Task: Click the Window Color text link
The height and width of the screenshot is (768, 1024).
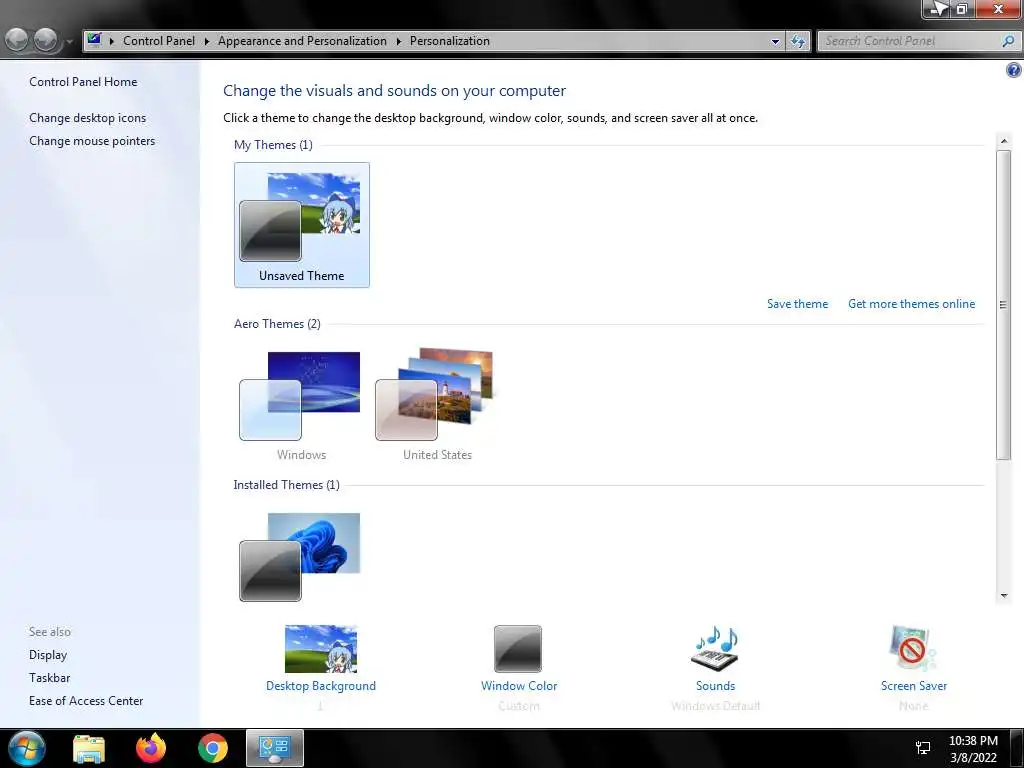Action: (x=519, y=686)
